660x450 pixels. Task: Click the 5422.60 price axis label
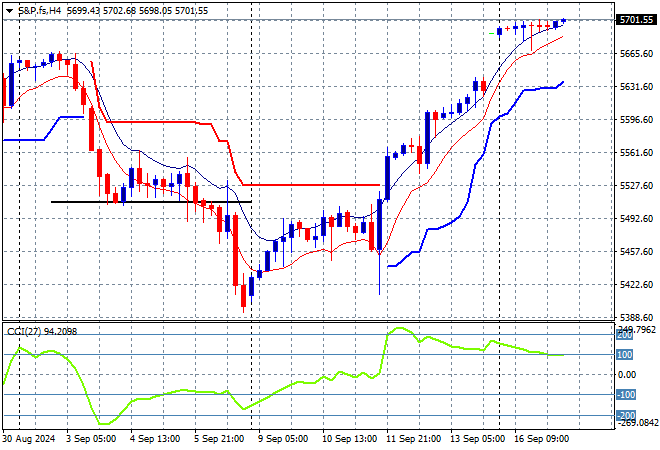(637, 285)
